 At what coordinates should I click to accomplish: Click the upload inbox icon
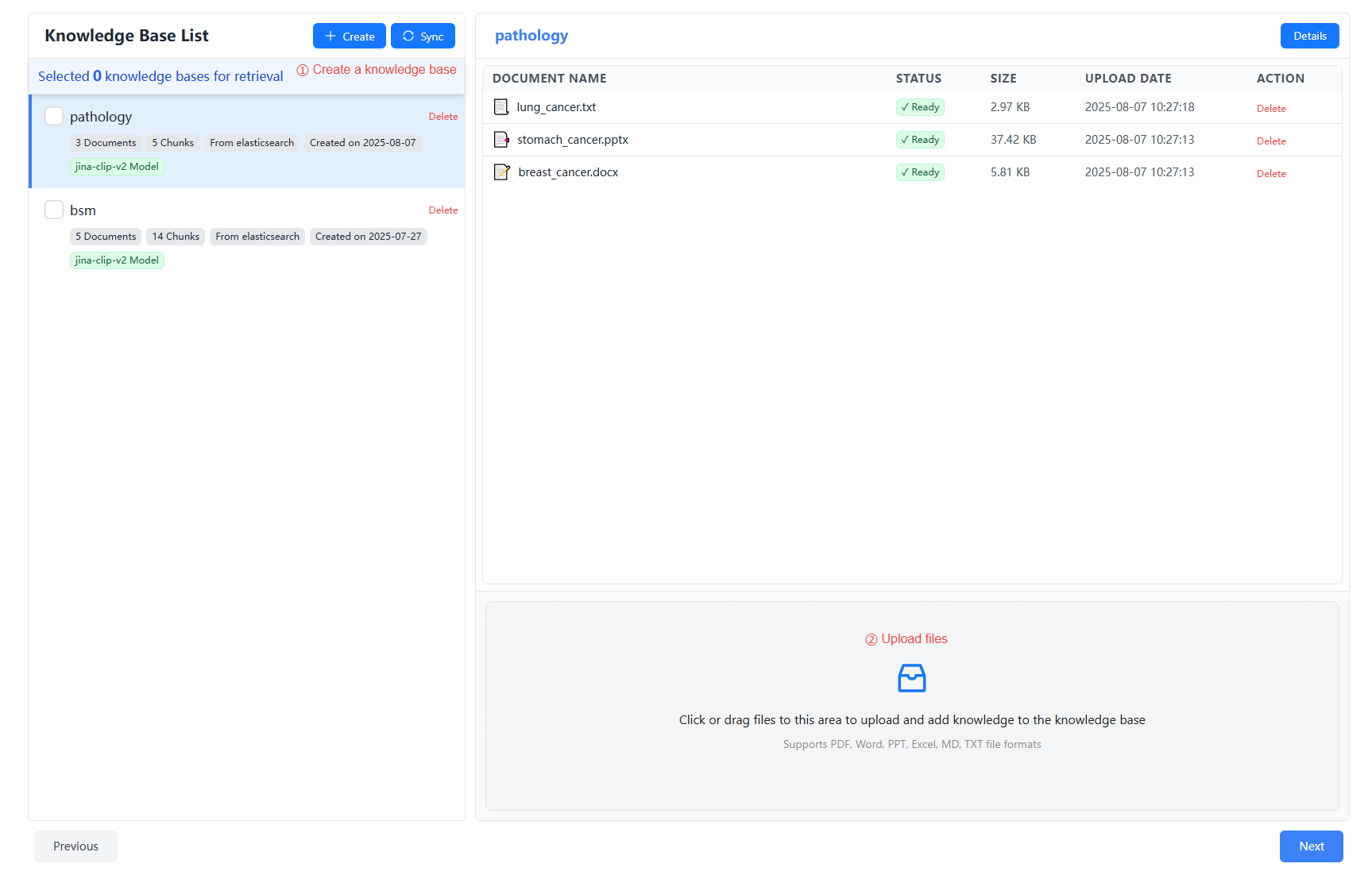911,678
